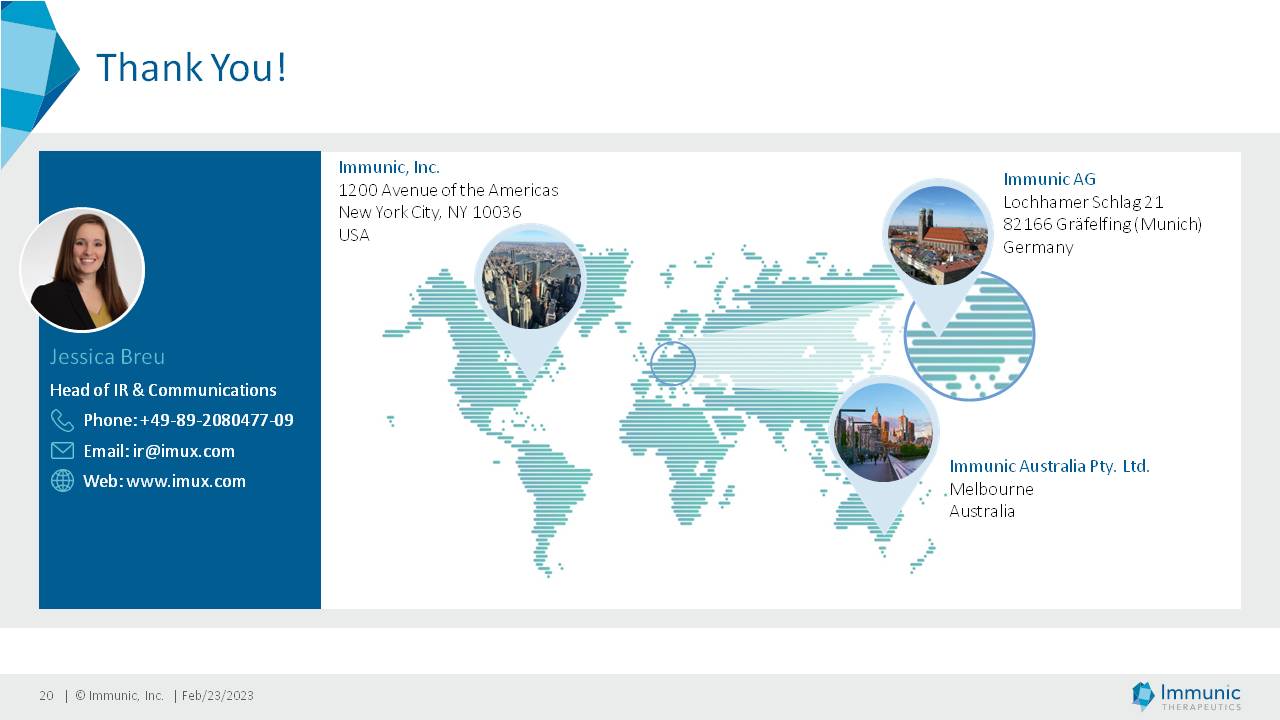Click "Head of IR & Communications" title
Image resolution: width=1280 pixels, height=720 pixels.
tap(163, 390)
